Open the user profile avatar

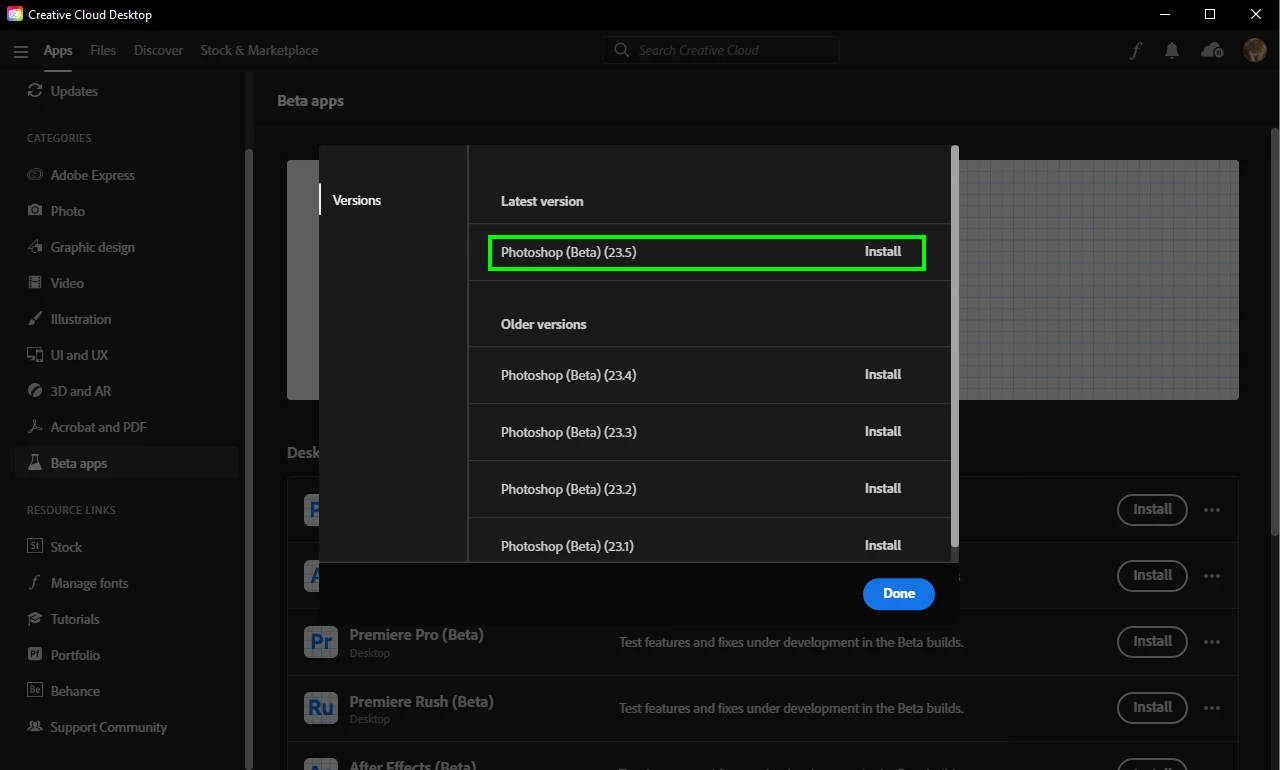pyautogui.click(x=1254, y=50)
